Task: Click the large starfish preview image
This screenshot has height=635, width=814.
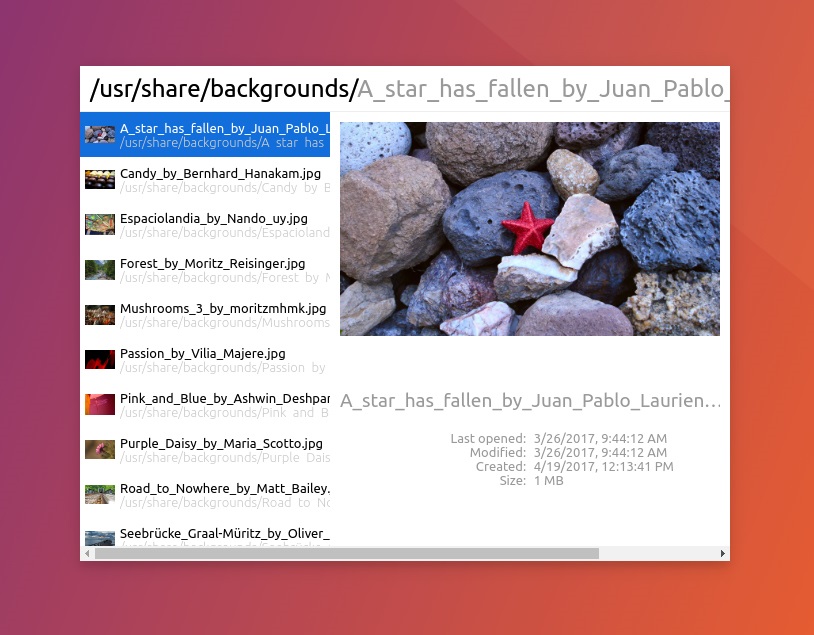Action: (530, 228)
